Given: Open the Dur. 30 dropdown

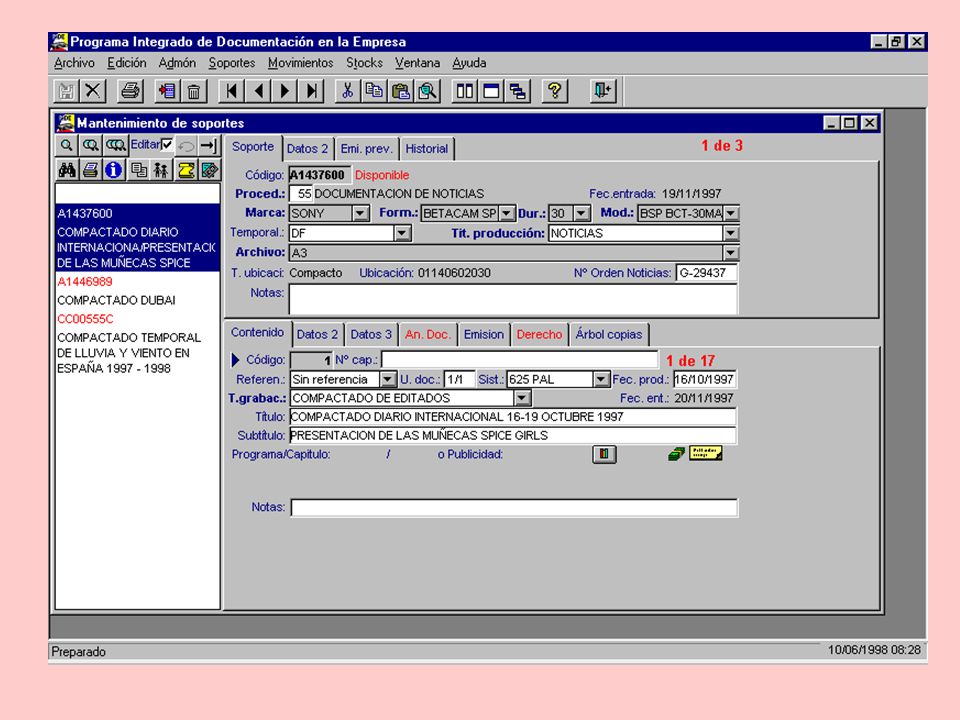Looking at the screenshot, I should point(582,214).
